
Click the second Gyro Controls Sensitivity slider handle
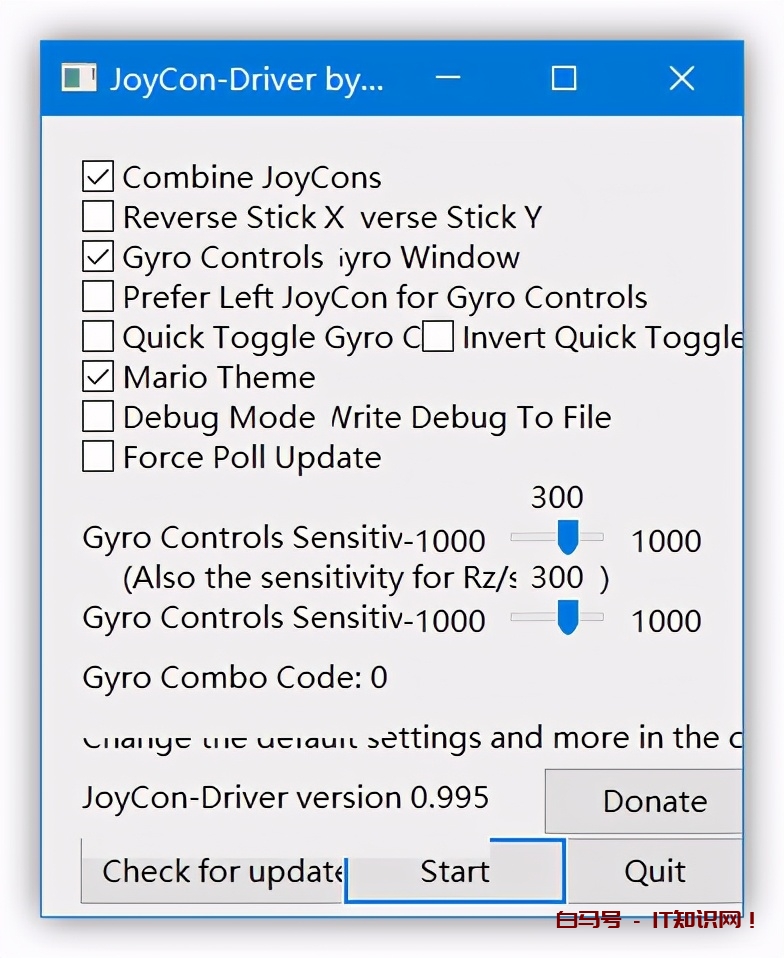567,617
